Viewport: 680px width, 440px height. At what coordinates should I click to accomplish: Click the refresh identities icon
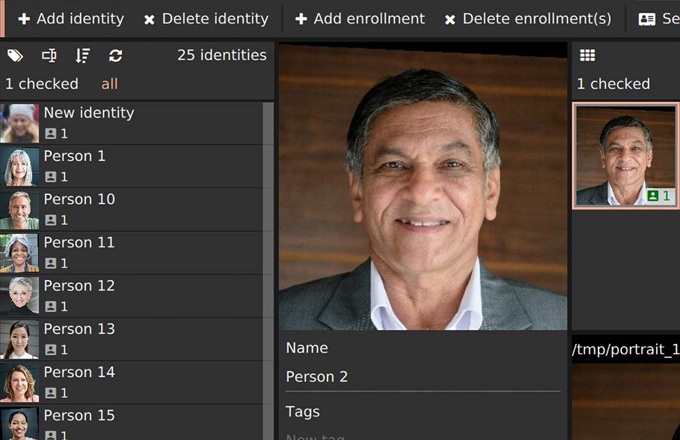[116, 56]
